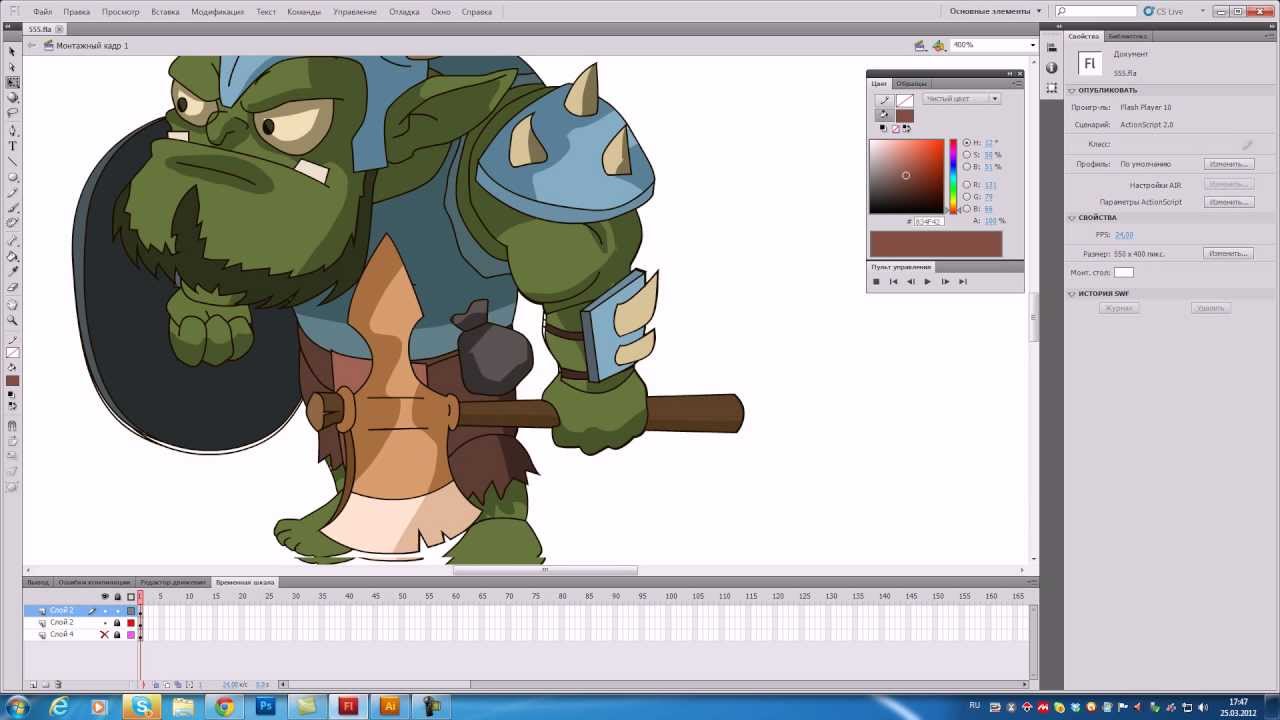
Task: Toggle lock on Слой 4 layer
Action: point(117,634)
